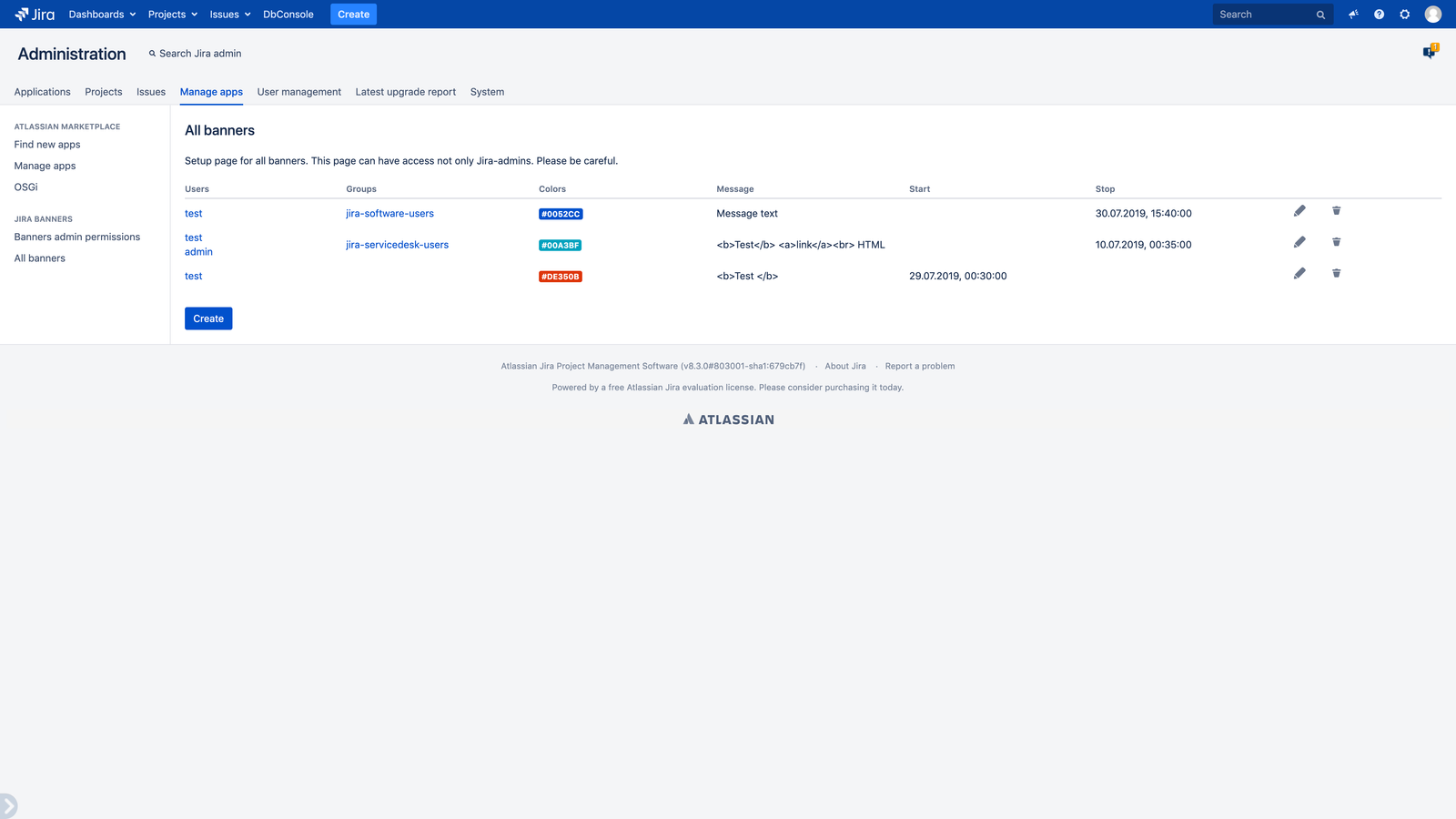Open Find new apps in sidebar
This screenshot has width=1456, height=819.
tap(47, 145)
